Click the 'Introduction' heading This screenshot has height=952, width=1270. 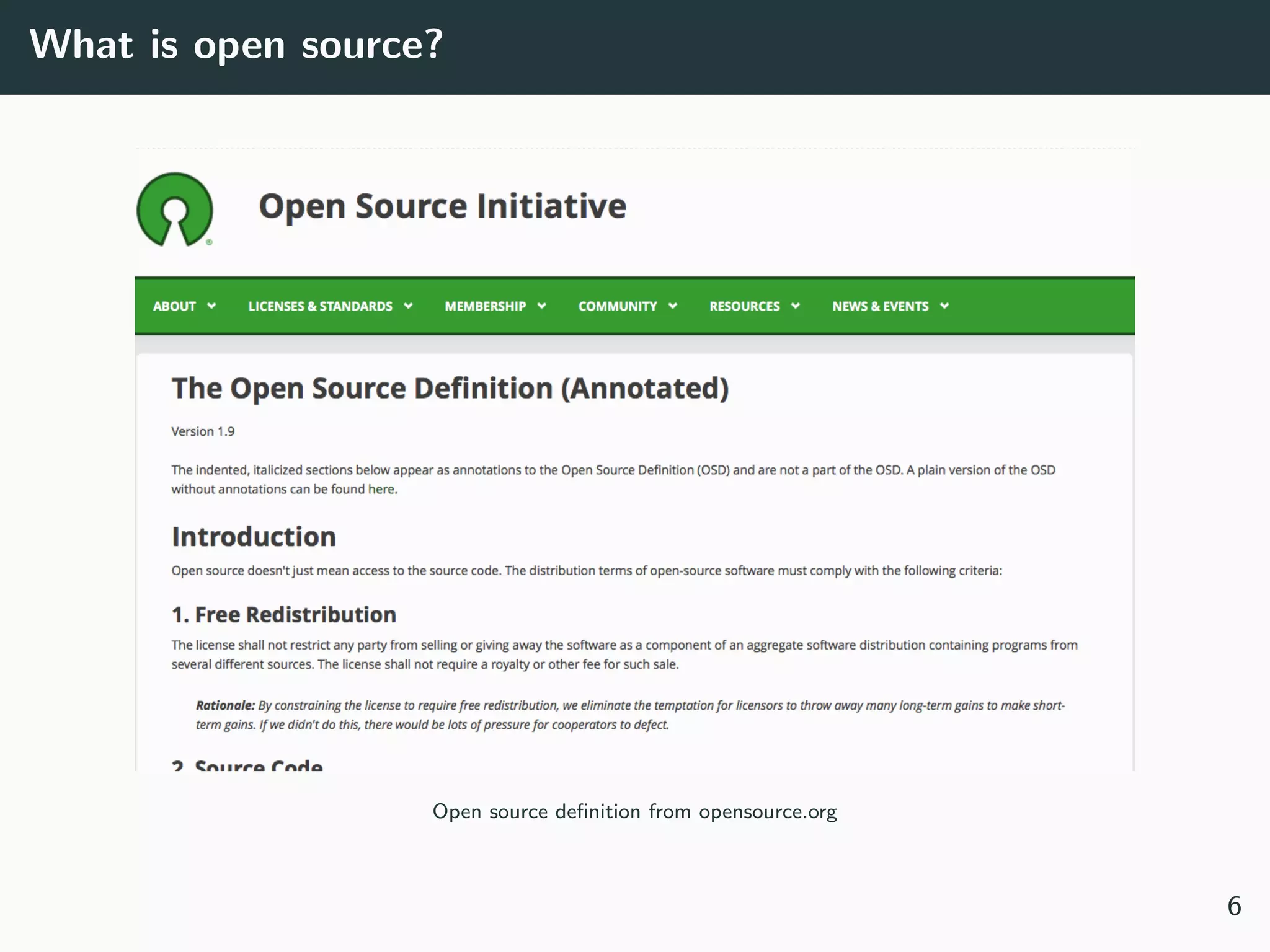pos(254,537)
